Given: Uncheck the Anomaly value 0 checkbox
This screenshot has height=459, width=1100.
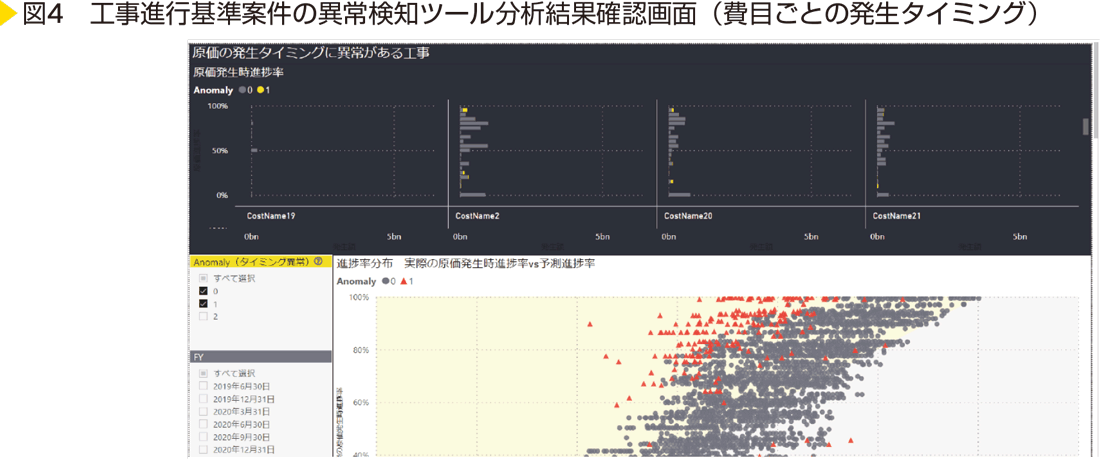Looking at the screenshot, I should point(203,291).
